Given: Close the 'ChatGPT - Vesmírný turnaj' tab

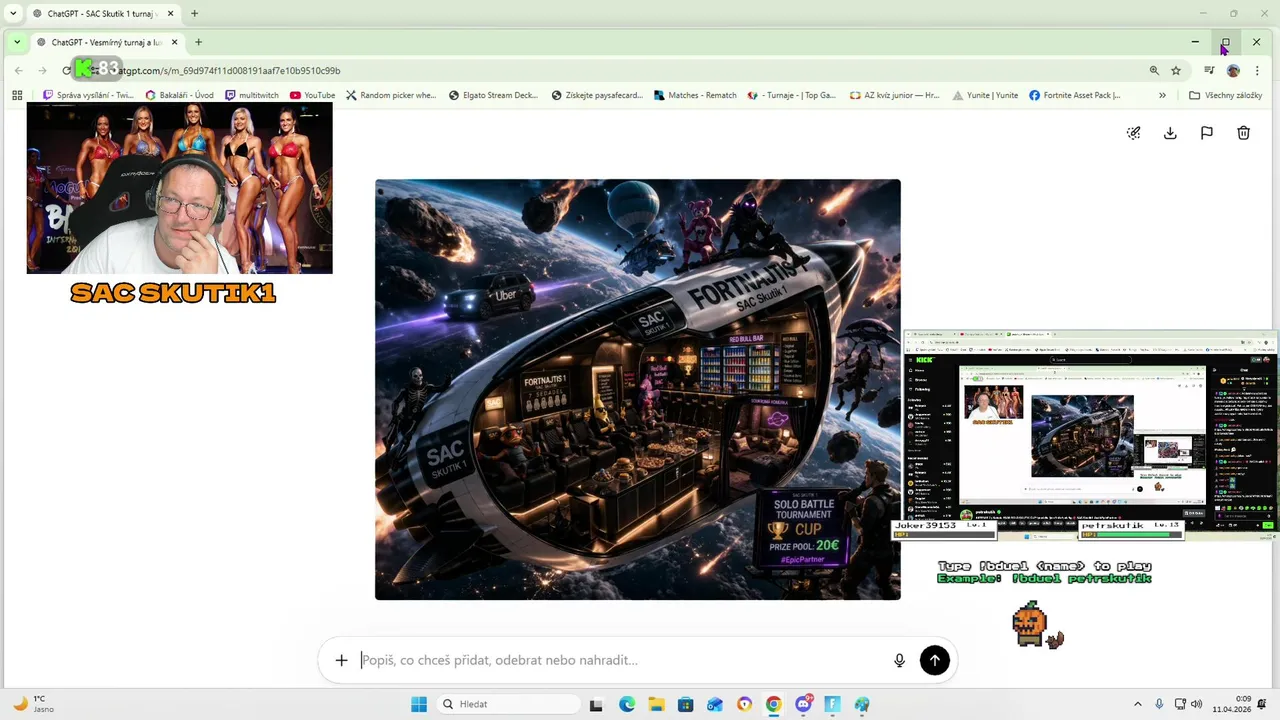Looking at the screenshot, I should (x=175, y=42).
